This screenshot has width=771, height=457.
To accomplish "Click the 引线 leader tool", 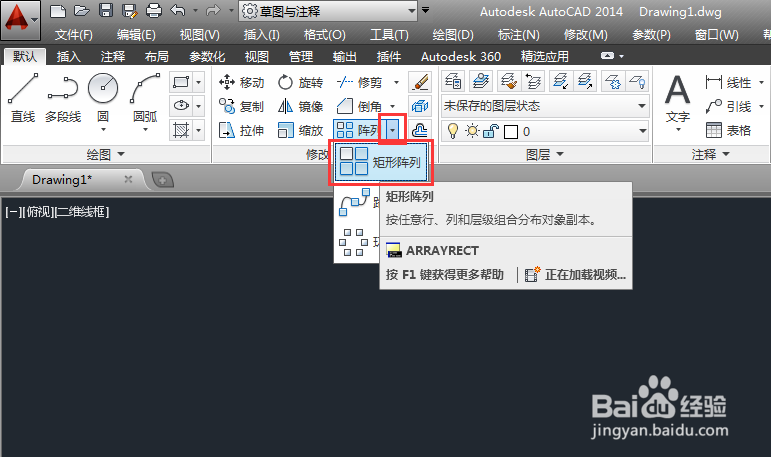I will point(729,106).
